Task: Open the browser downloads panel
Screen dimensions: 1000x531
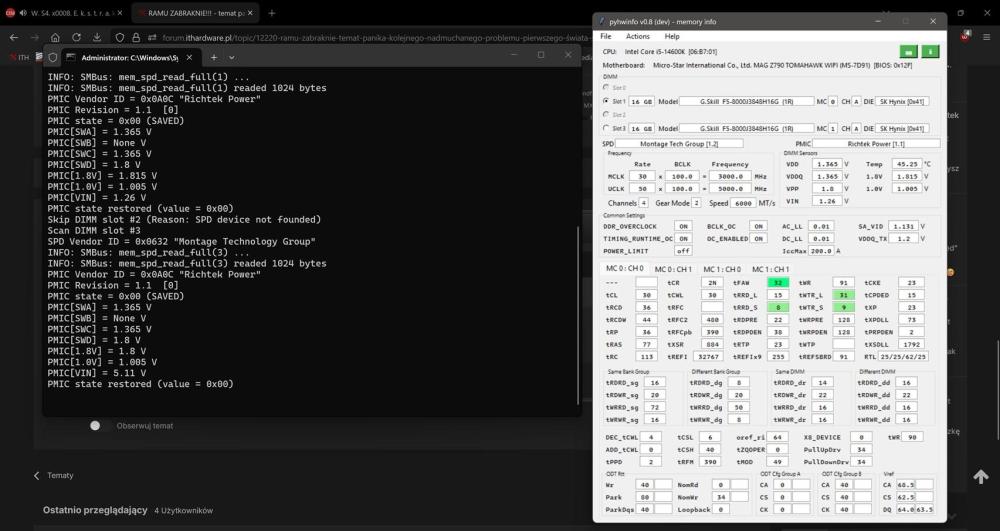Action: point(96,38)
